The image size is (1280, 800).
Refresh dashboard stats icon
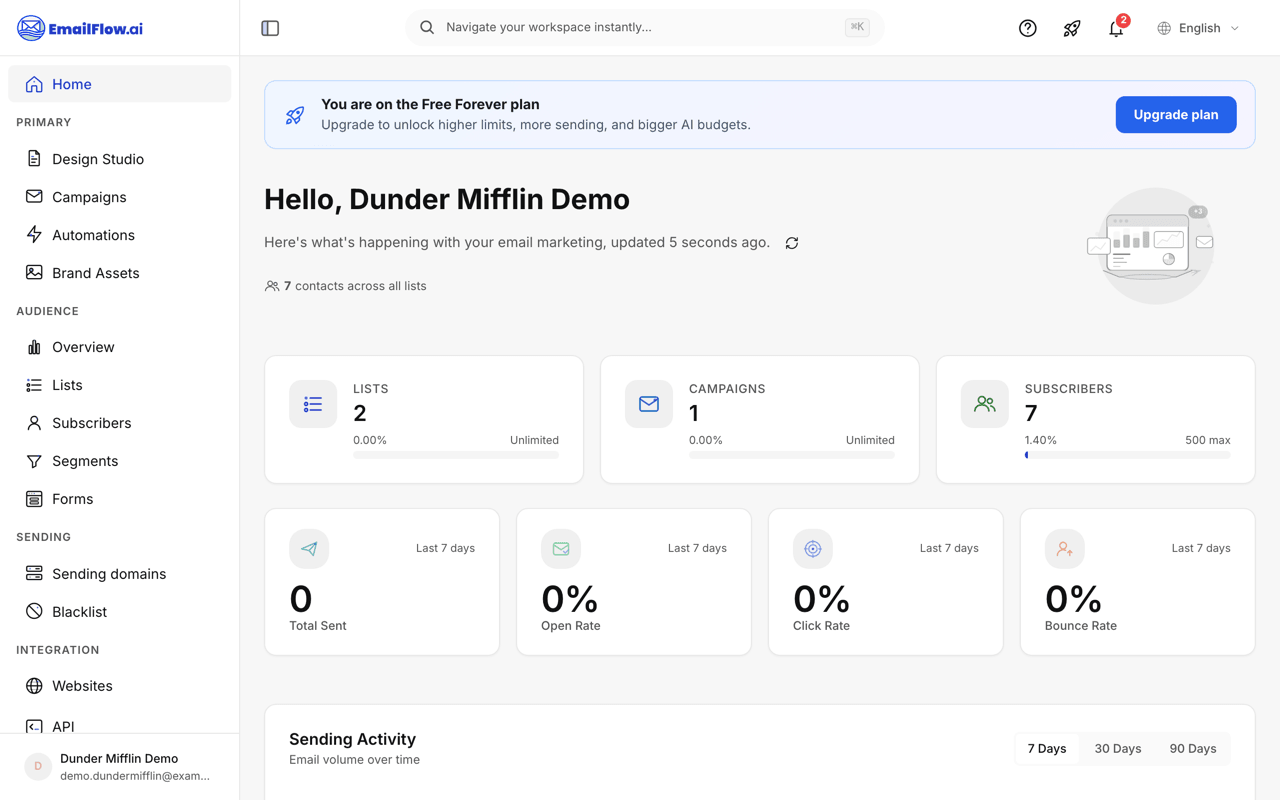(792, 243)
